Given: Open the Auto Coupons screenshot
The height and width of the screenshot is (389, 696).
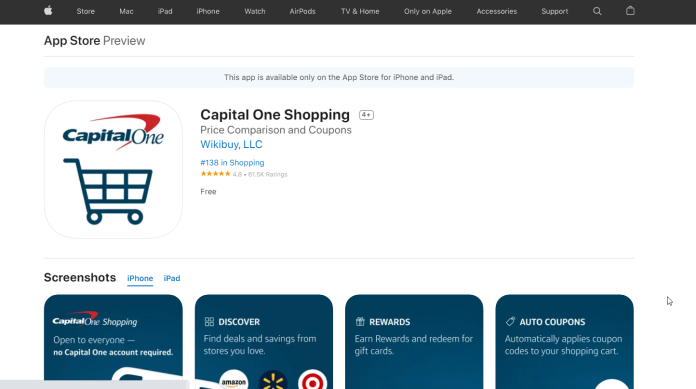Looking at the screenshot, I should [x=565, y=341].
